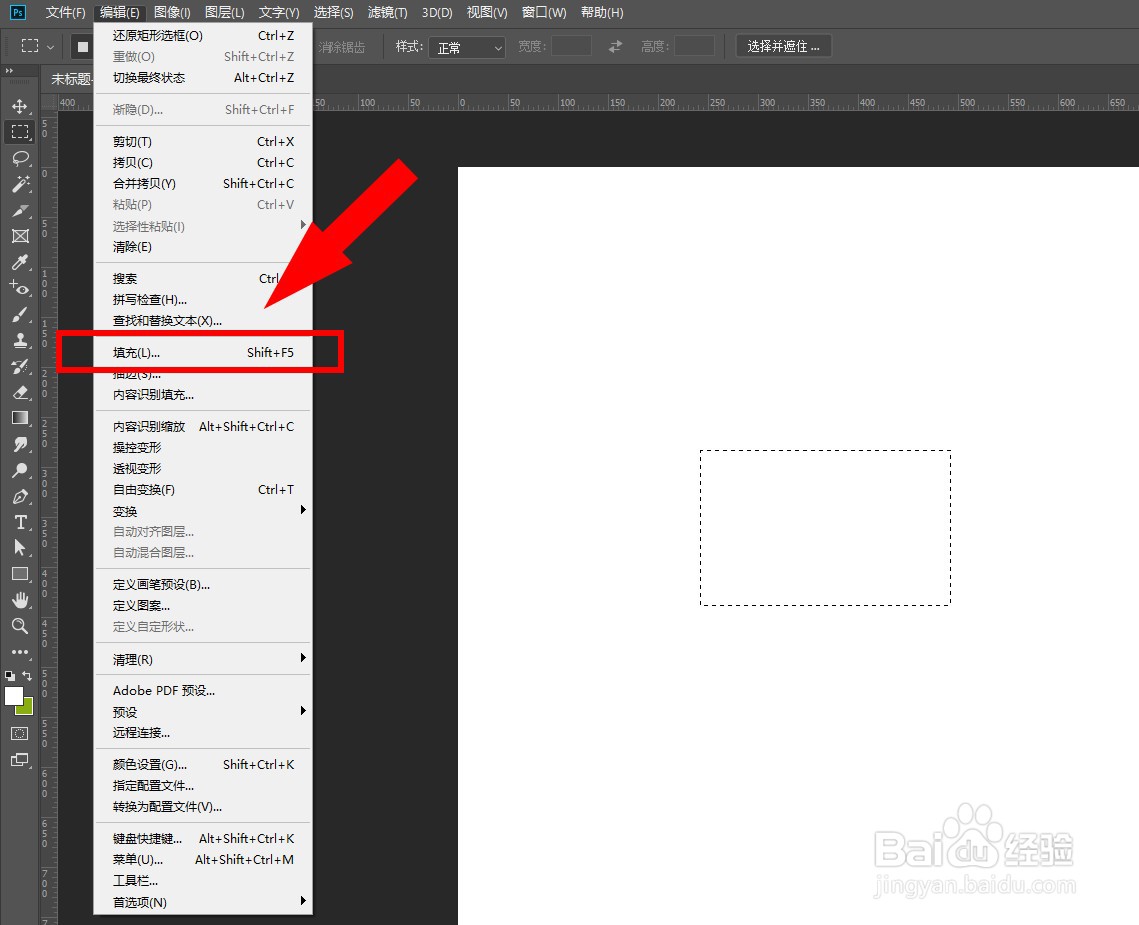Select the Rectangular Marquee tool in toolbox
1139x925 pixels.
point(20,132)
